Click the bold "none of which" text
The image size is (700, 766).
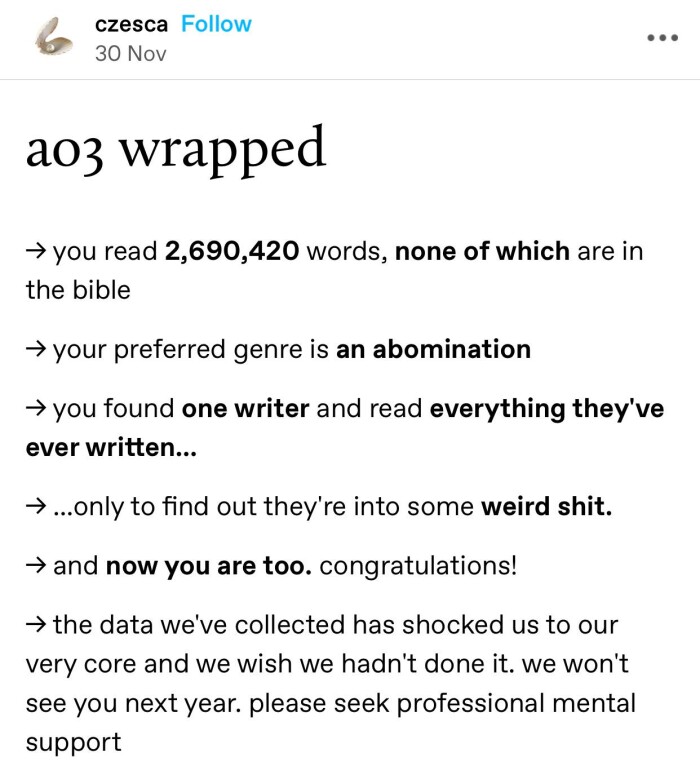coord(482,252)
